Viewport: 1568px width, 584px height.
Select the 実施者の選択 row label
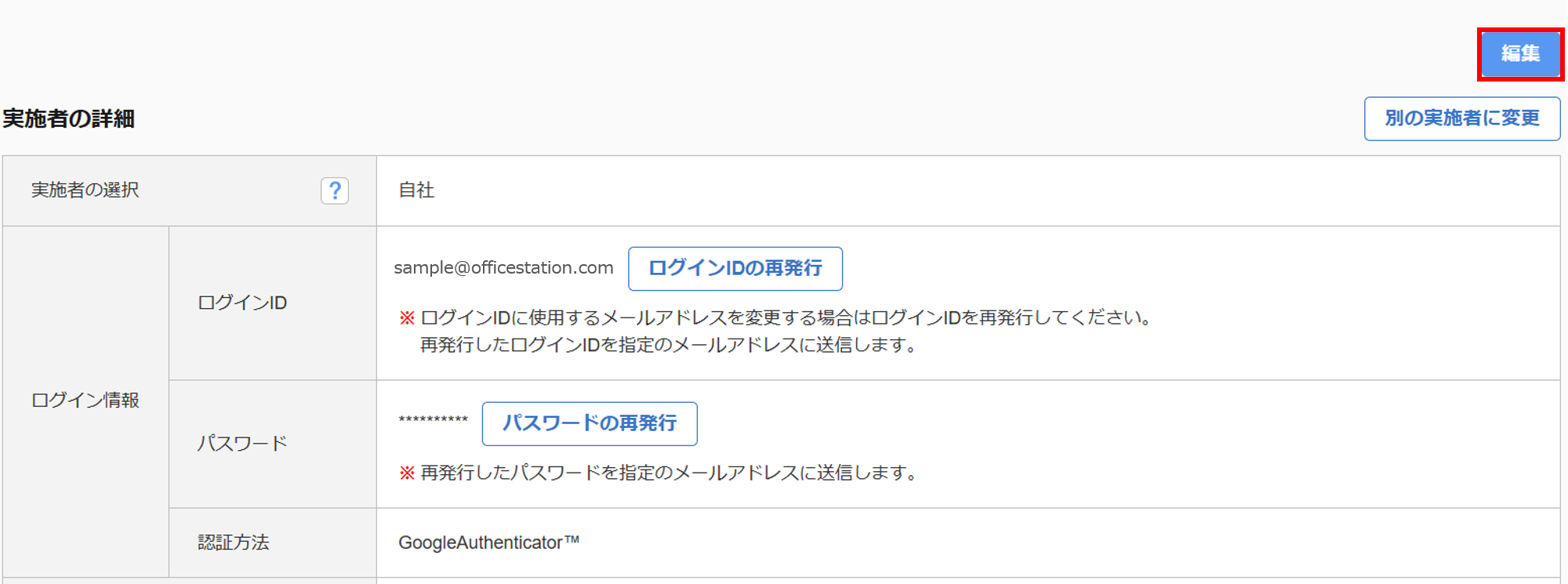point(85,190)
